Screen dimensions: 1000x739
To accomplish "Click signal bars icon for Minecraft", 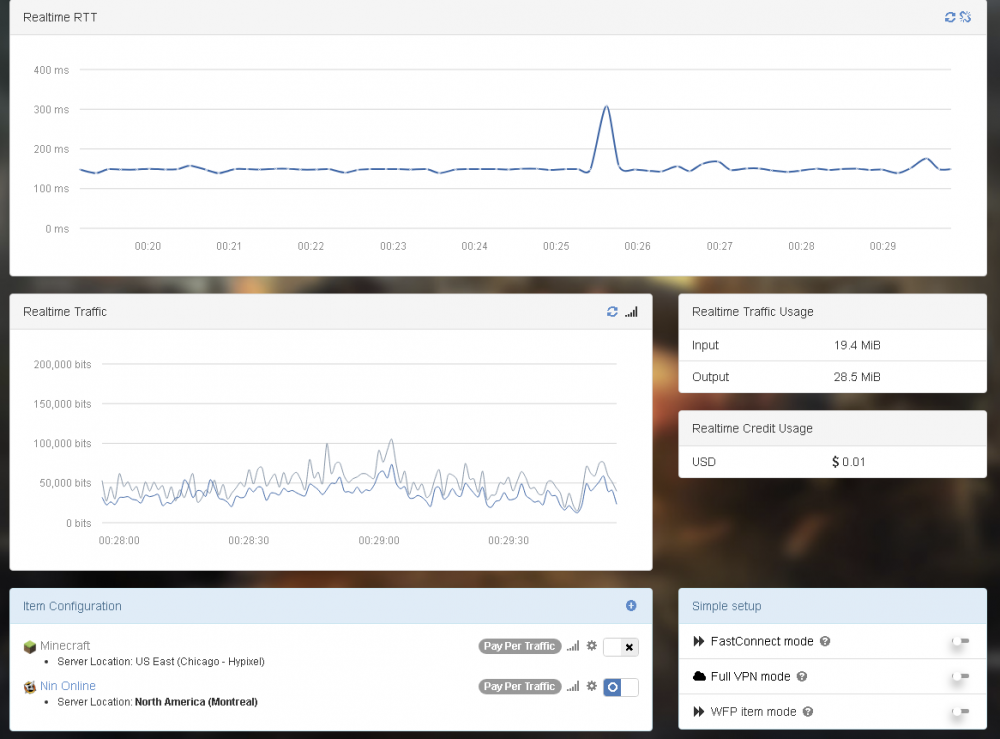I will (x=573, y=646).
